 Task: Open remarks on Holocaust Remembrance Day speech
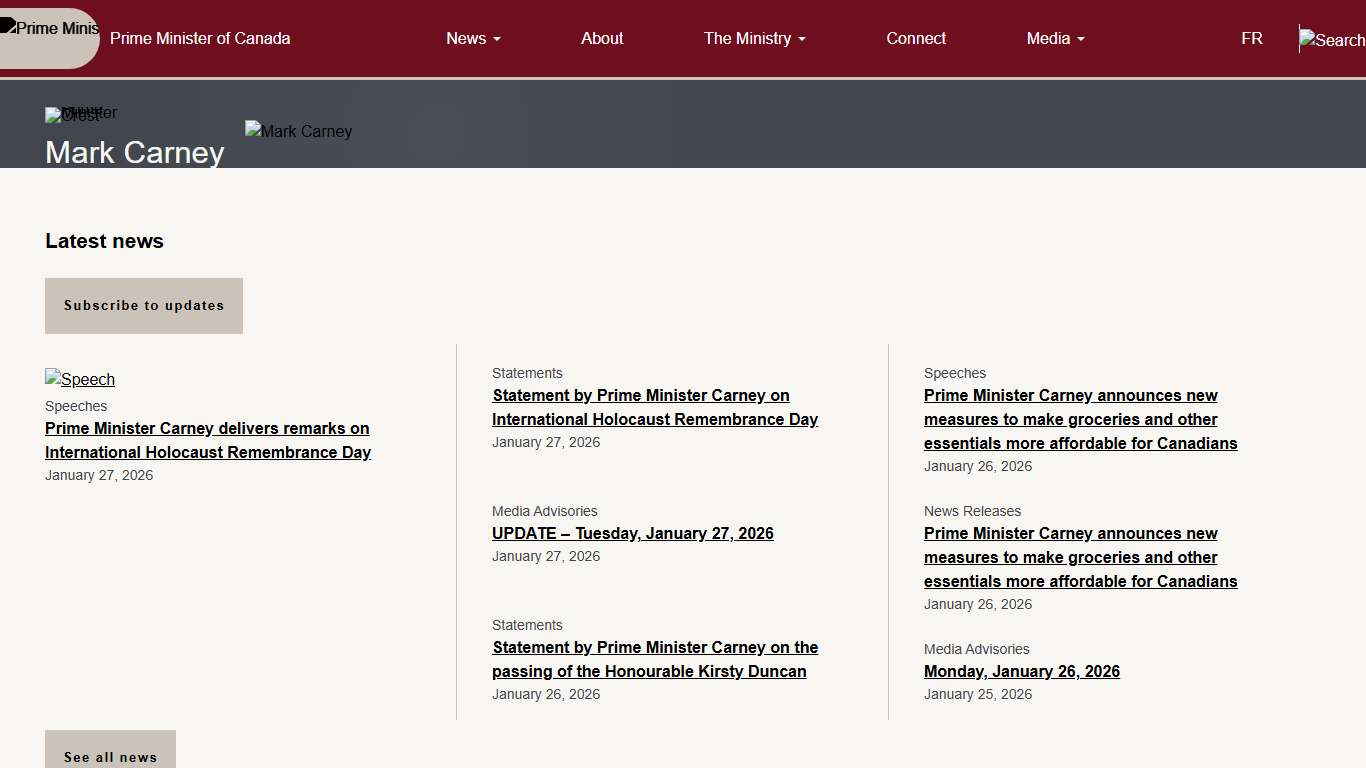pos(207,440)
